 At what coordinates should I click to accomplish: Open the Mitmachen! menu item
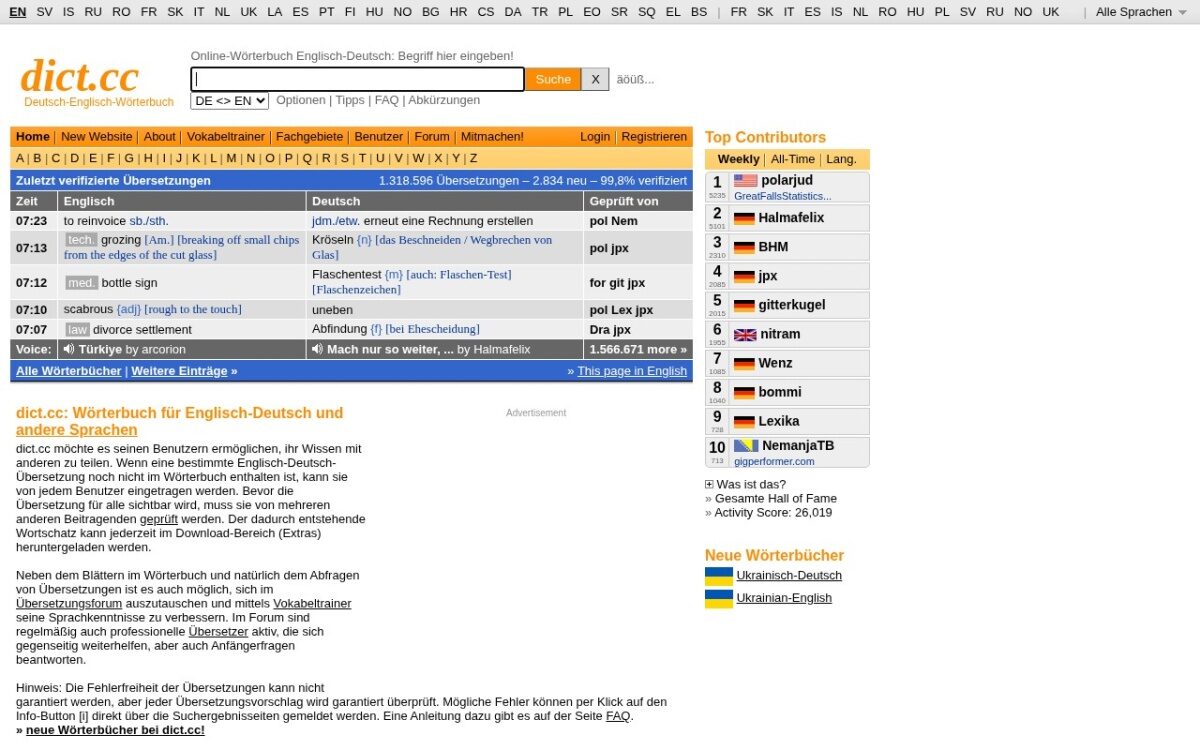pos(492,137)
